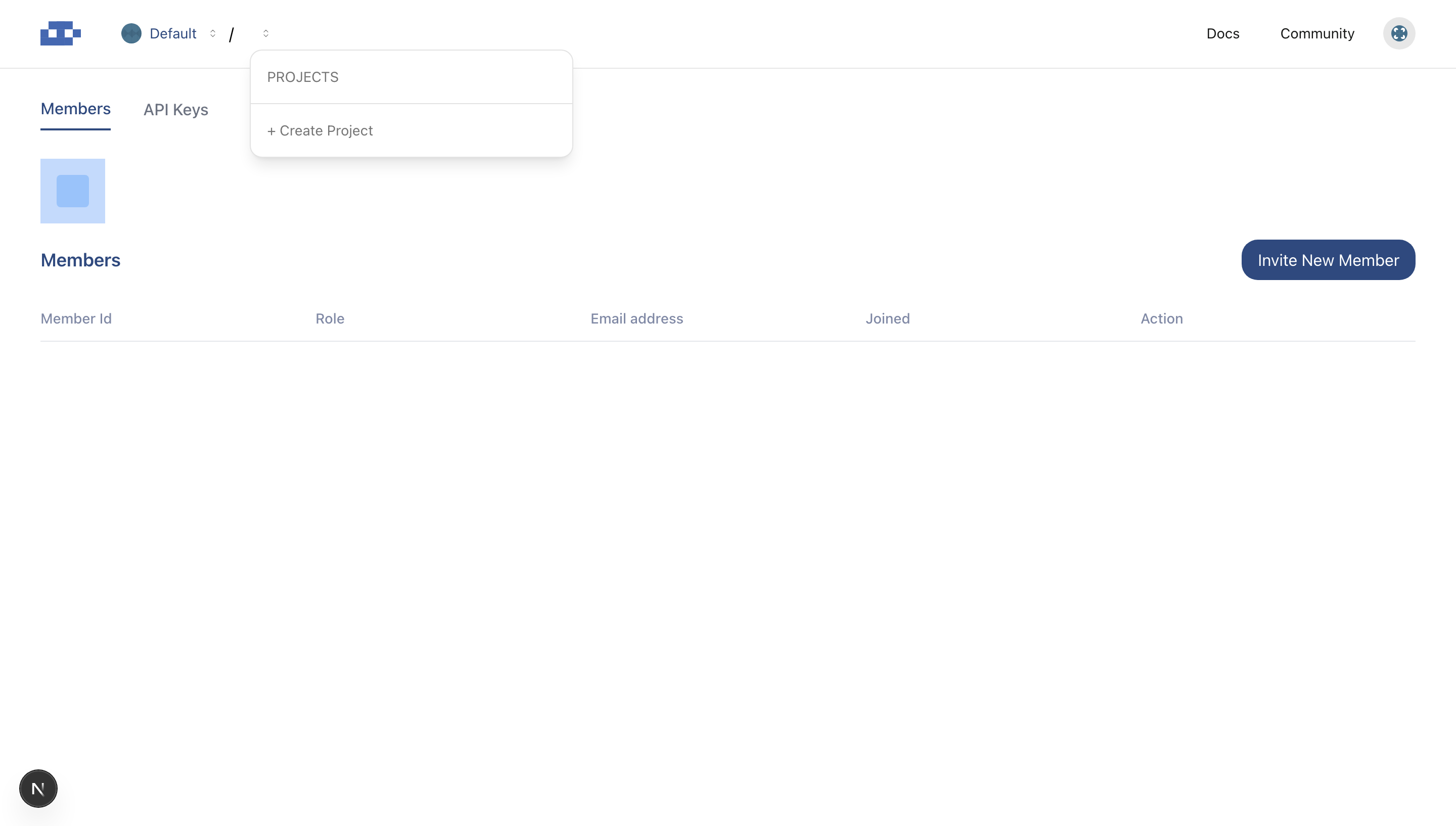
Task: Click the Next.js dev tools badge
Action: (x=38, y=788)
